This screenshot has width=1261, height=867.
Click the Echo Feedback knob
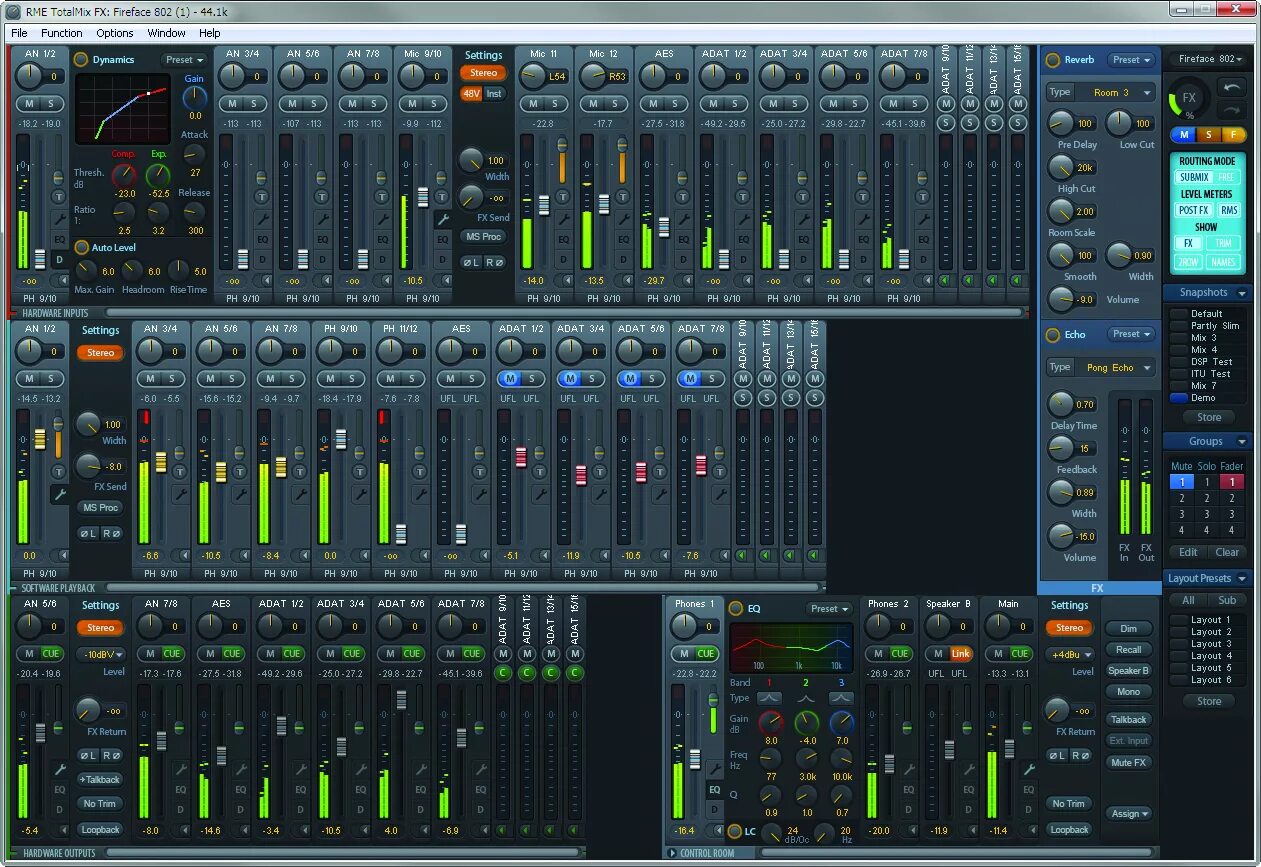click(1063, 449)
